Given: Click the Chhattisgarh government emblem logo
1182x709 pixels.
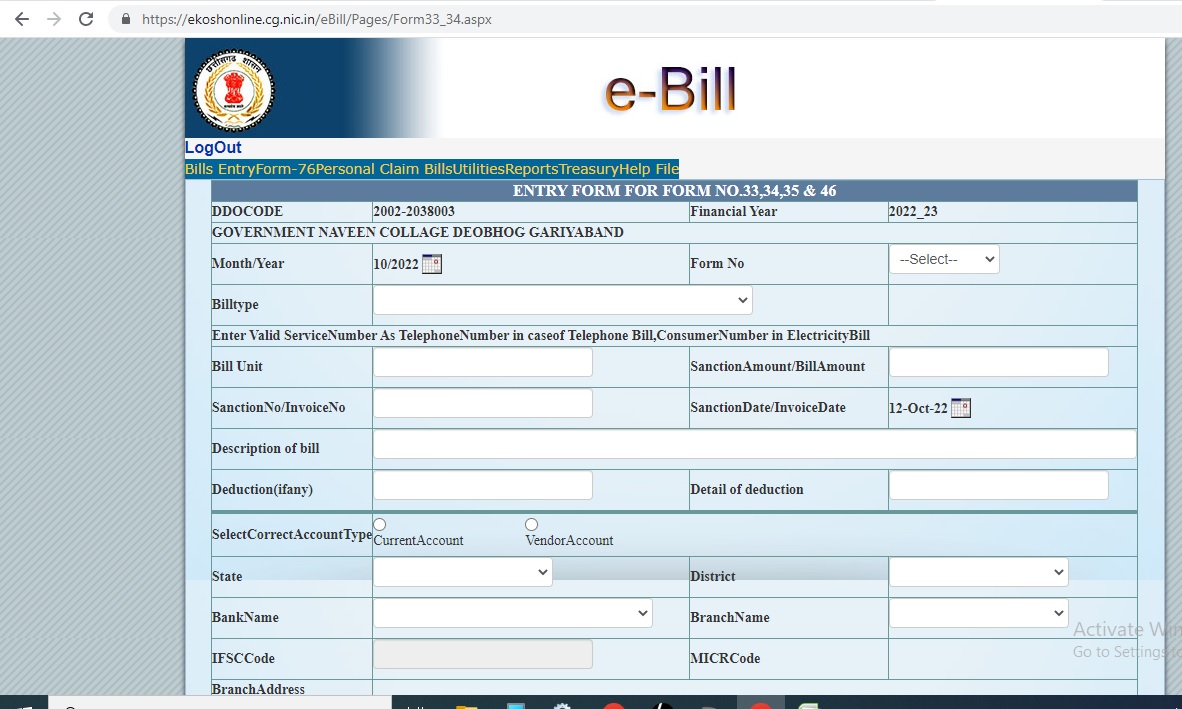Looking at the screenshot, I should point(233,90).
